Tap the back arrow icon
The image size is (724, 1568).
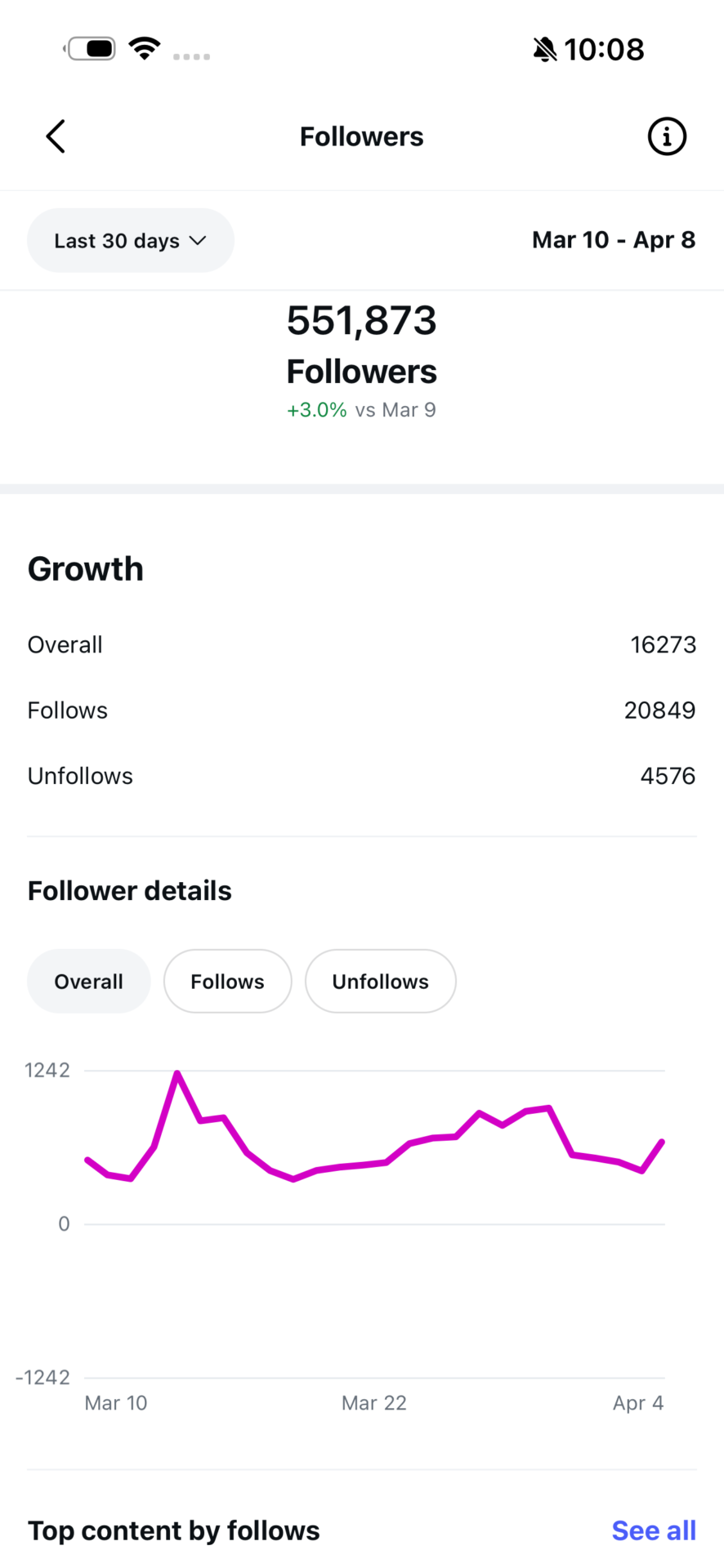(x=56, y=136)
